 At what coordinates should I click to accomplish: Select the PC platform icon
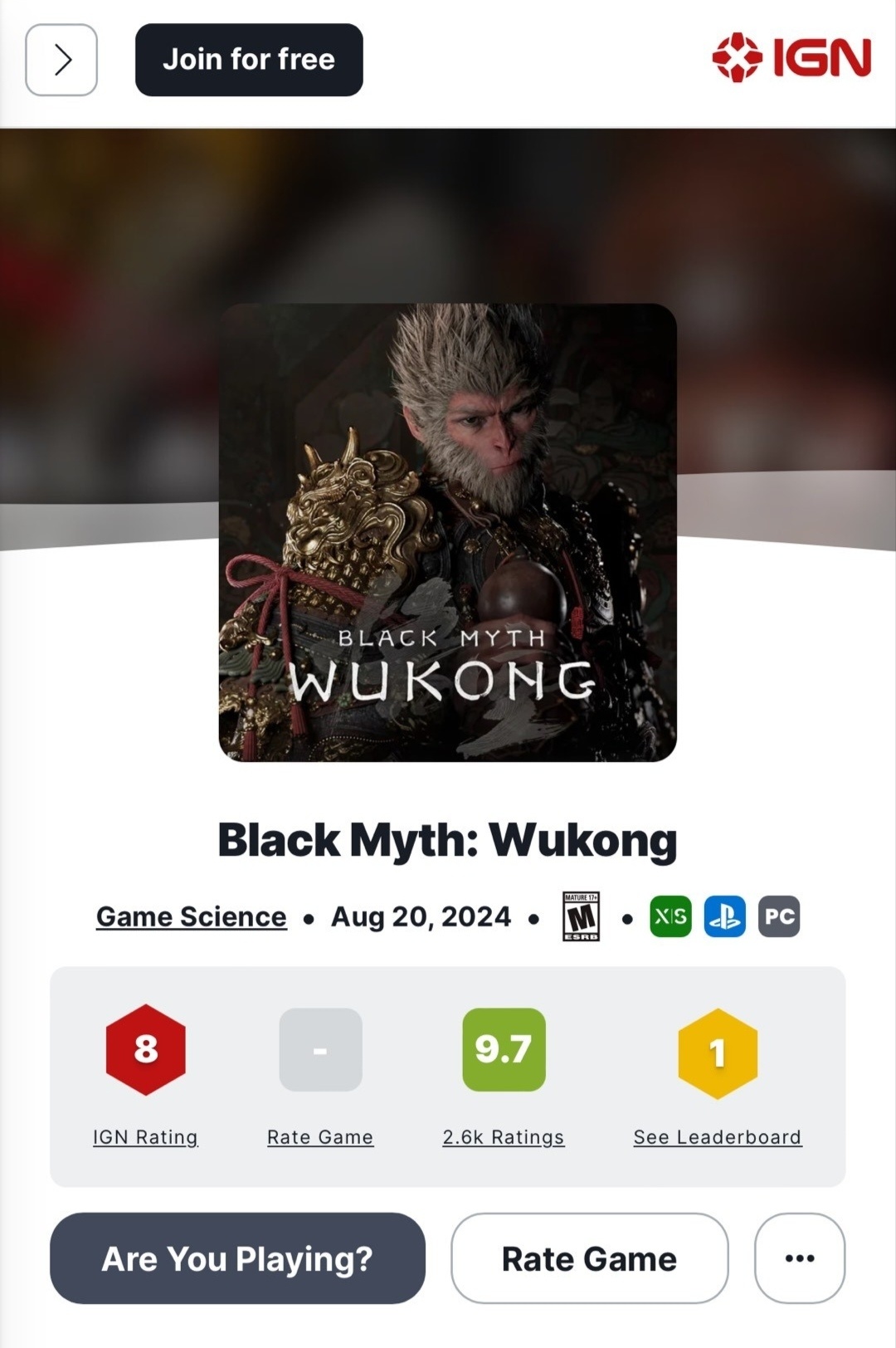tap(779, 916)
